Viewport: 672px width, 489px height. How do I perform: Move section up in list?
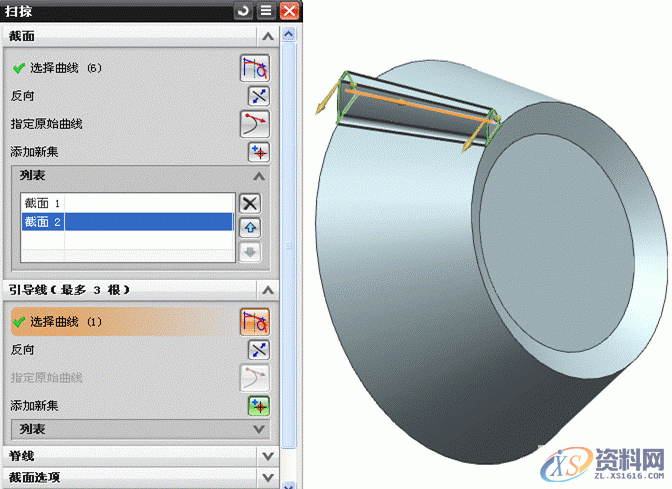pyautogui.click(x=250, y=227)
